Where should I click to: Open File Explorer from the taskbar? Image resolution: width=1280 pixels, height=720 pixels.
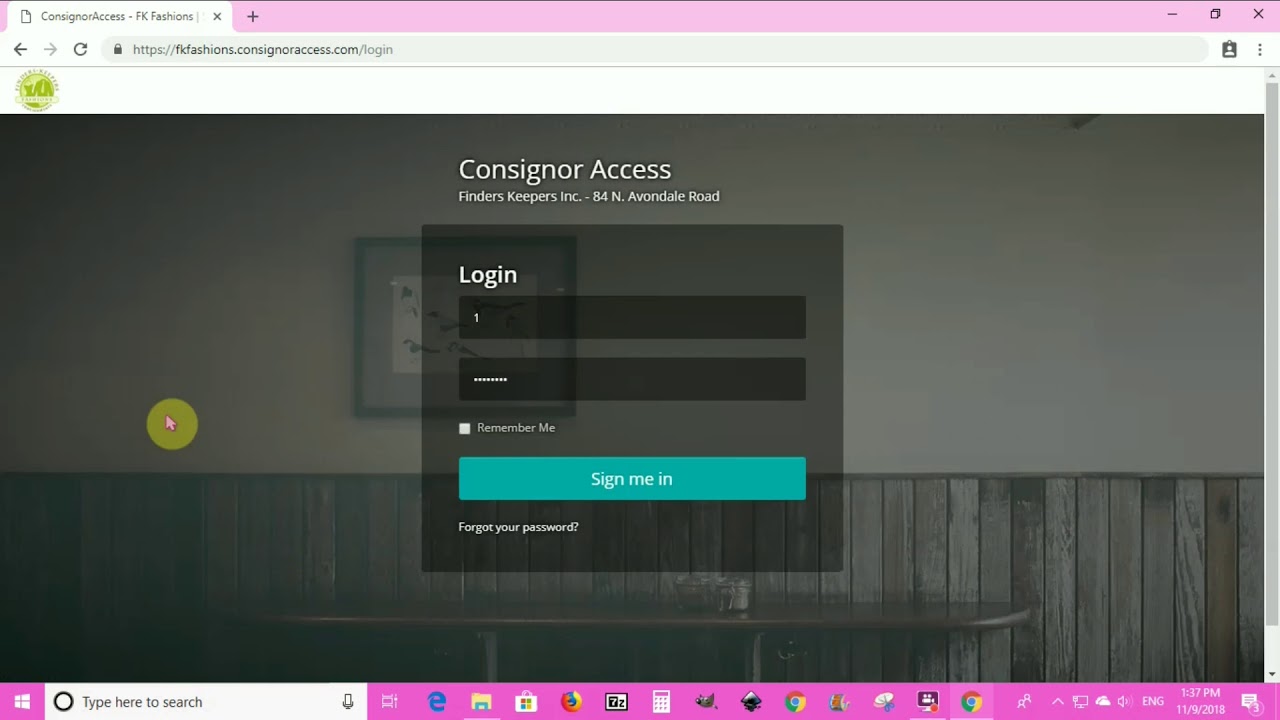point(481,702)
